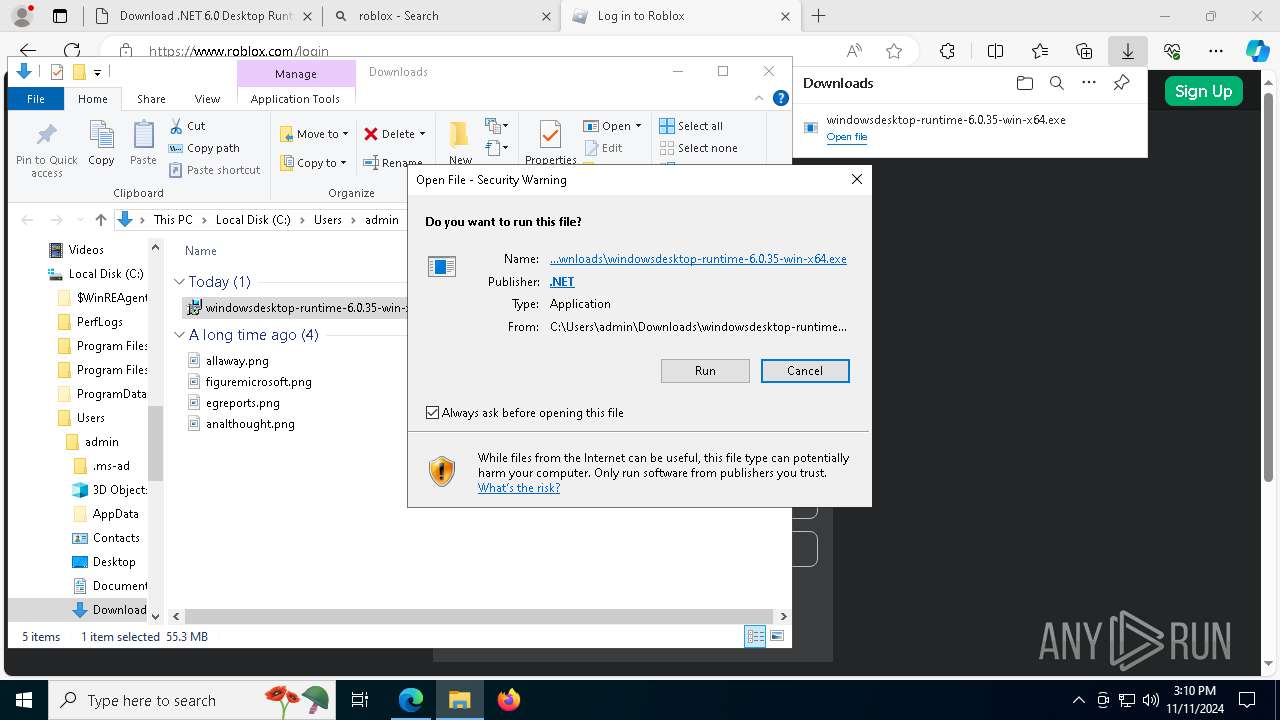This screenshot has height=720, width=1280.
Task: Select Videos in the navigation tree
Action: [85, 250]
